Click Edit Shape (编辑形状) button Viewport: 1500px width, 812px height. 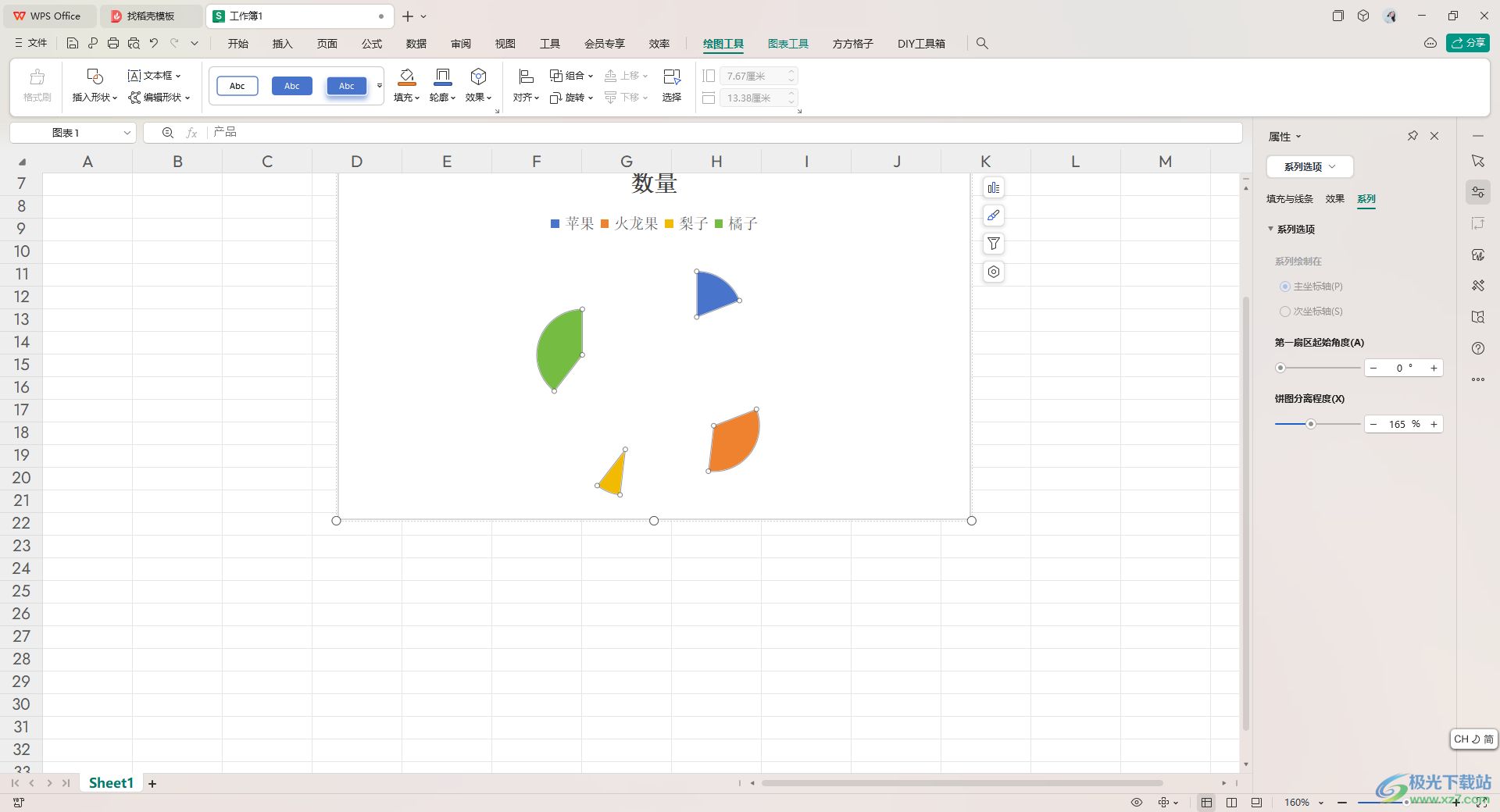(159, 98)
